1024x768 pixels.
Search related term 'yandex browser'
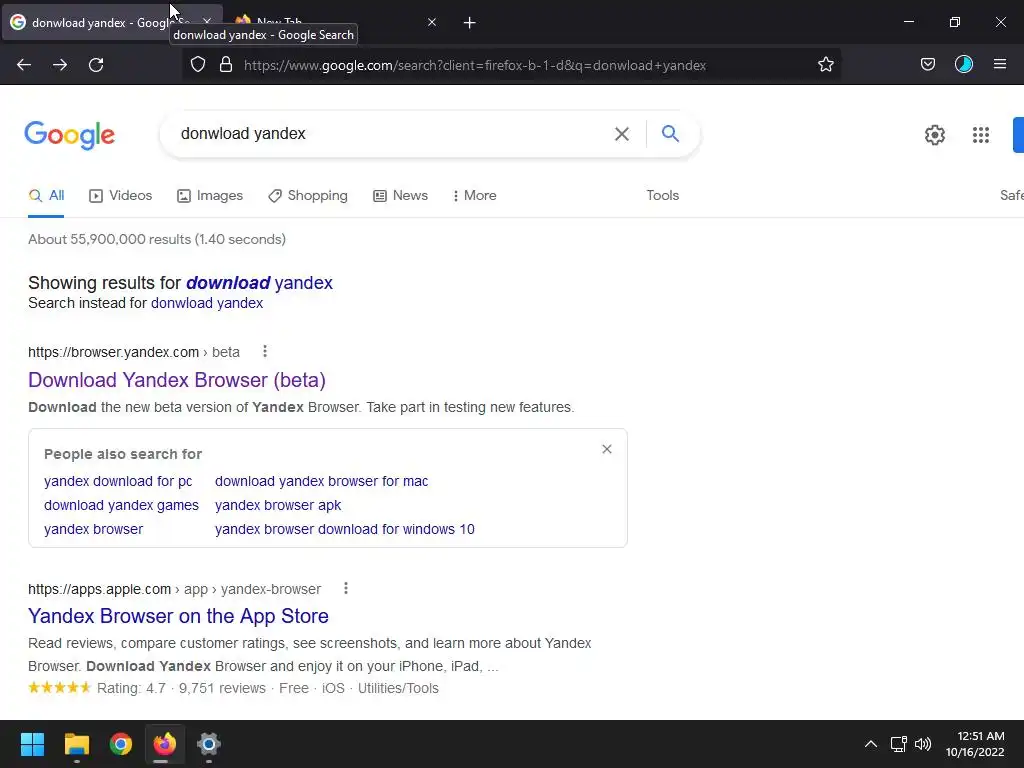pyautogui.click(x=93, y=530)
